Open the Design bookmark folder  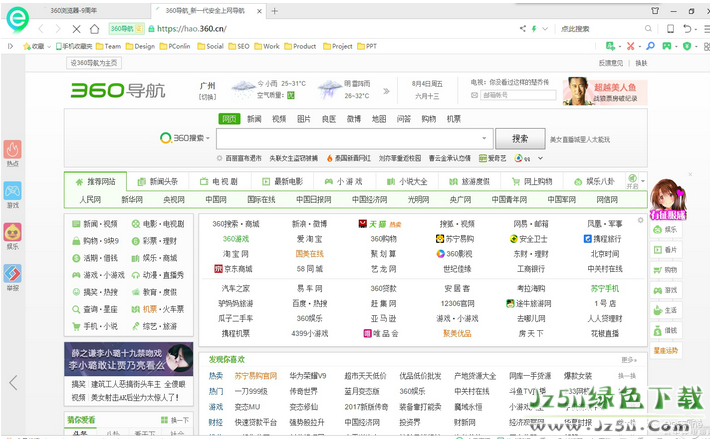(x=140, y=46)
